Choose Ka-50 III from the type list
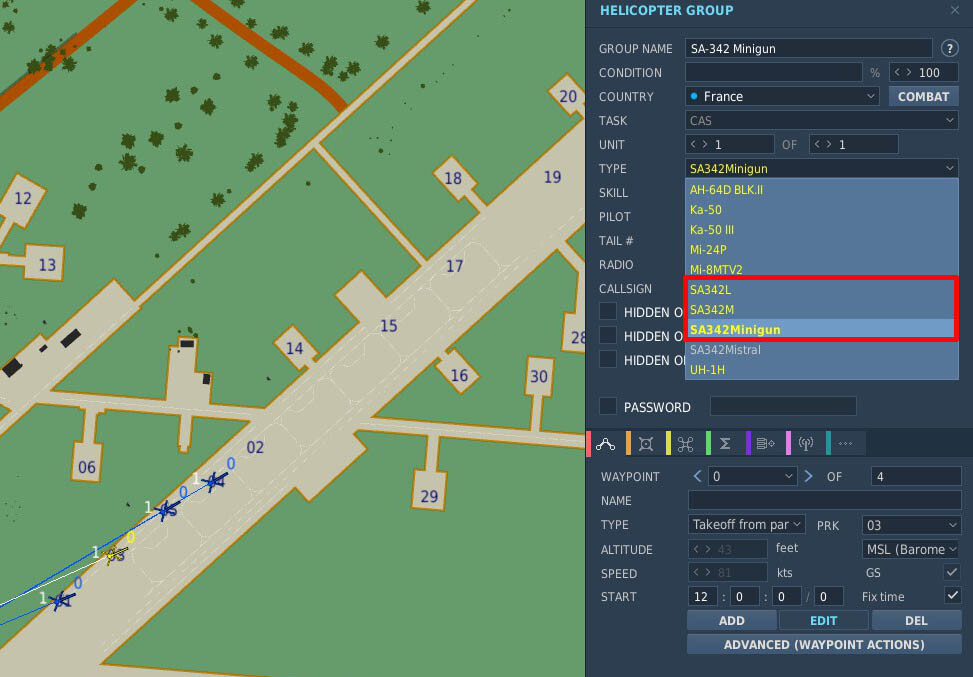 click(822, 230)
